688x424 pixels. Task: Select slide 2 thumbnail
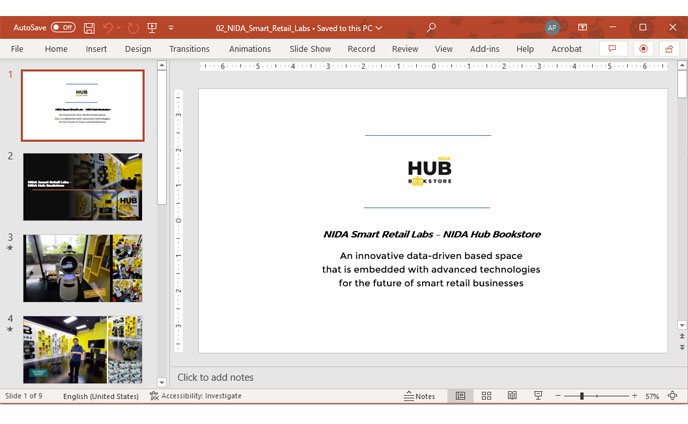pyautogui.click(x=82, y=187)
